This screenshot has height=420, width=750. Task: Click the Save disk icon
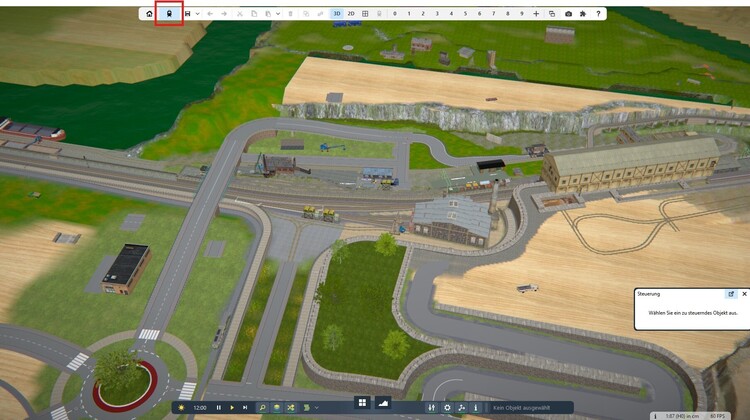(x=187, y=14)
